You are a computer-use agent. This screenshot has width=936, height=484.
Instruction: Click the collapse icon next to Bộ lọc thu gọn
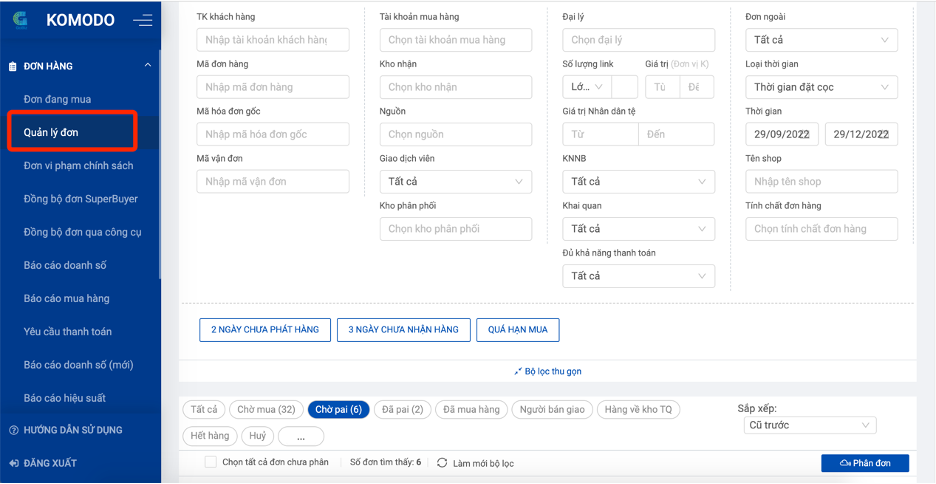pyautogui.click(x=517, y=371)
